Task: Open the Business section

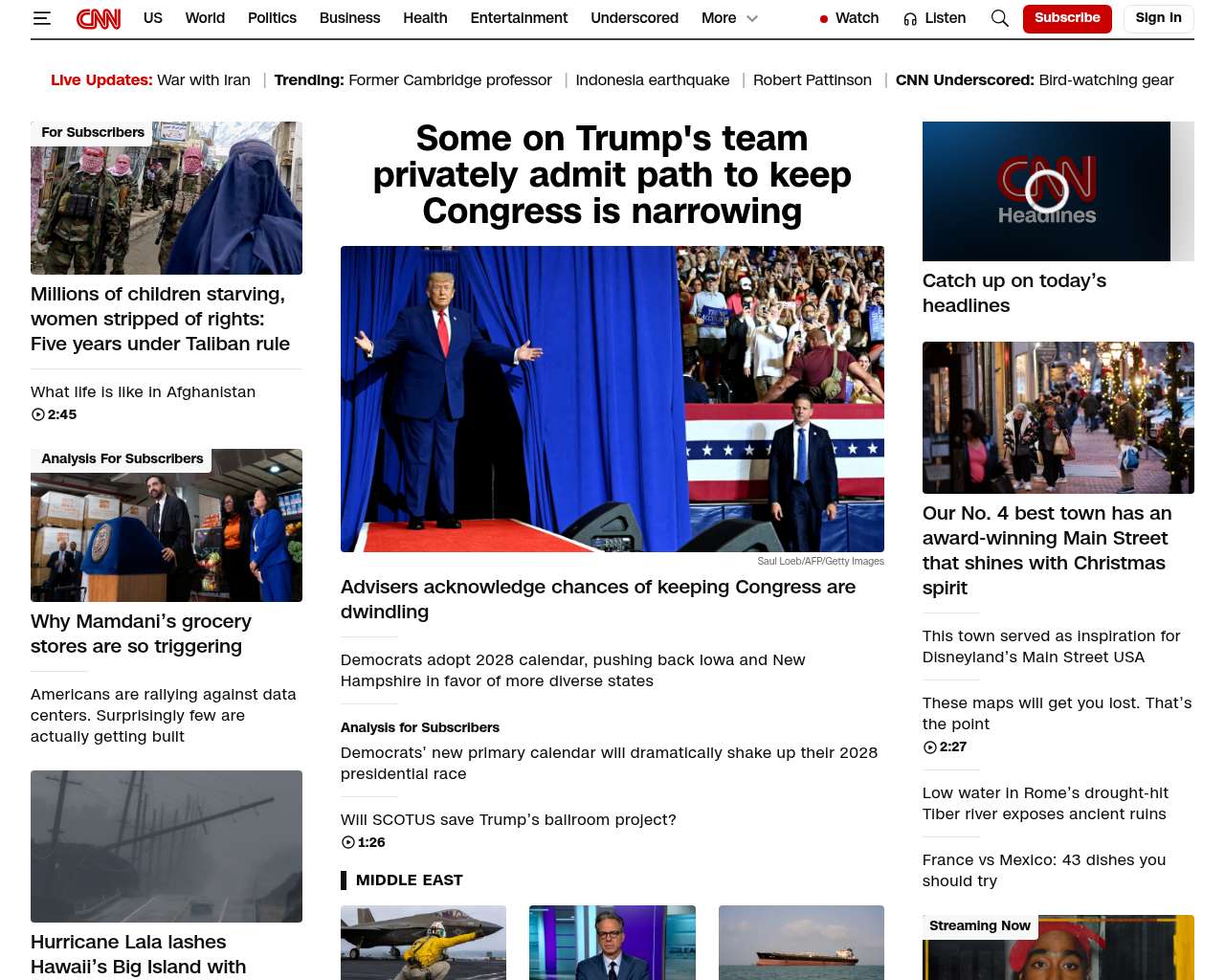Action: tap(349, 18)
